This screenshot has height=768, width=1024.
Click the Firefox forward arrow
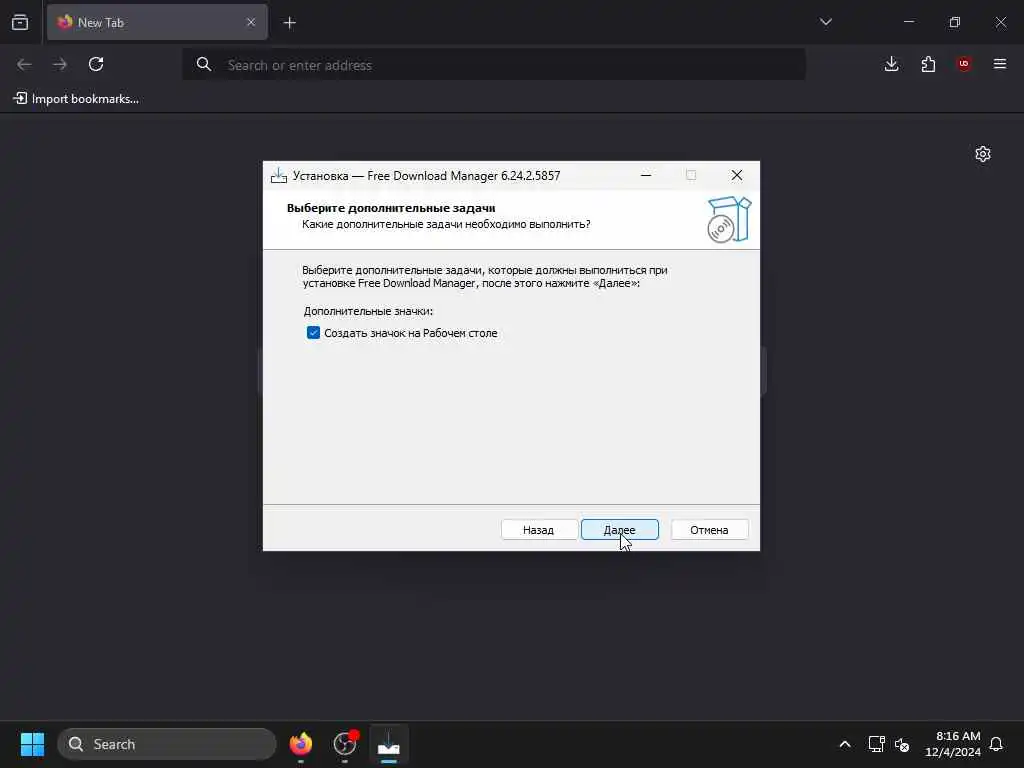pos(60,64)
